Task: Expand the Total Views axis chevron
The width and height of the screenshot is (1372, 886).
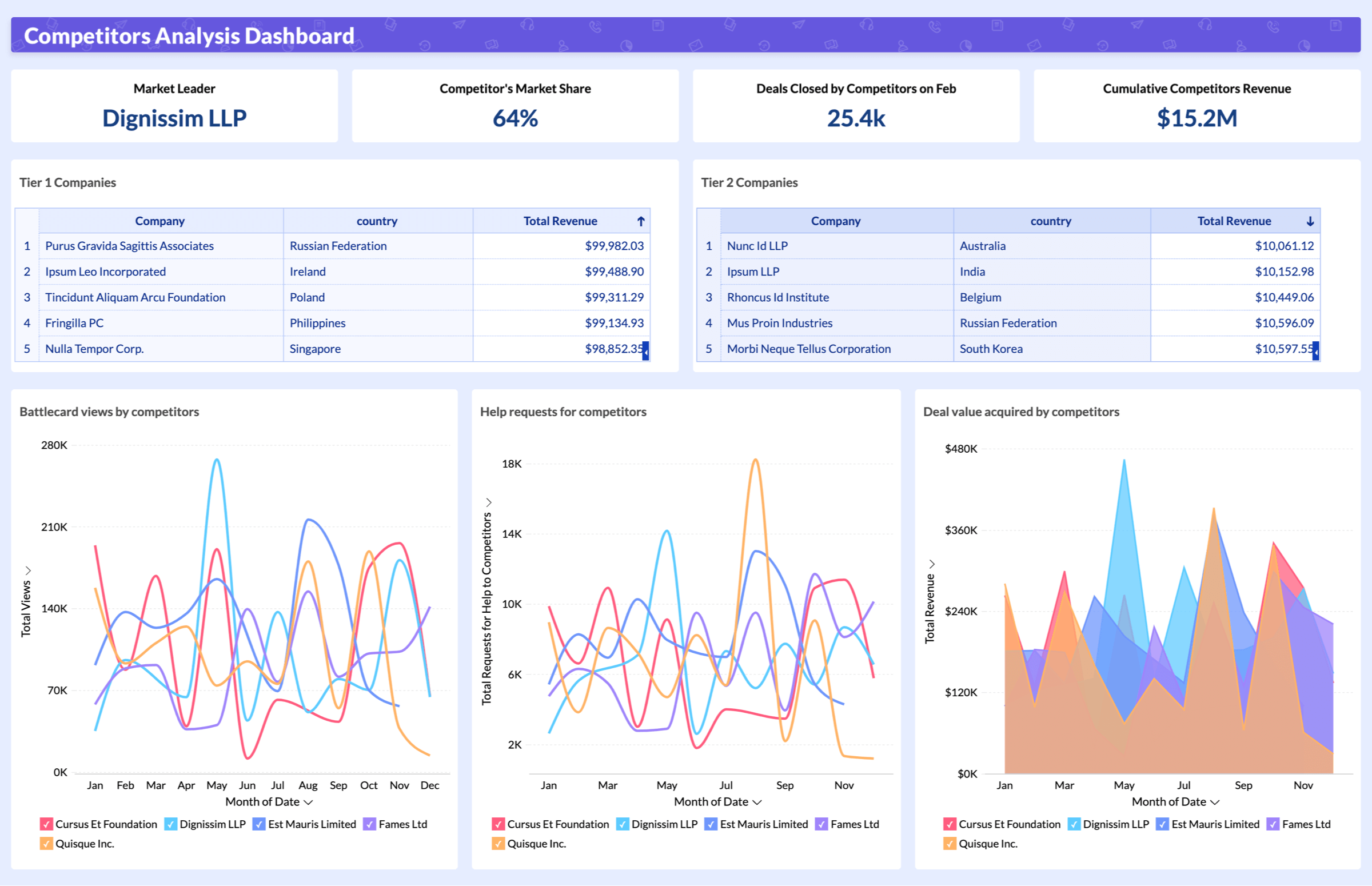Action: (28, 569)
